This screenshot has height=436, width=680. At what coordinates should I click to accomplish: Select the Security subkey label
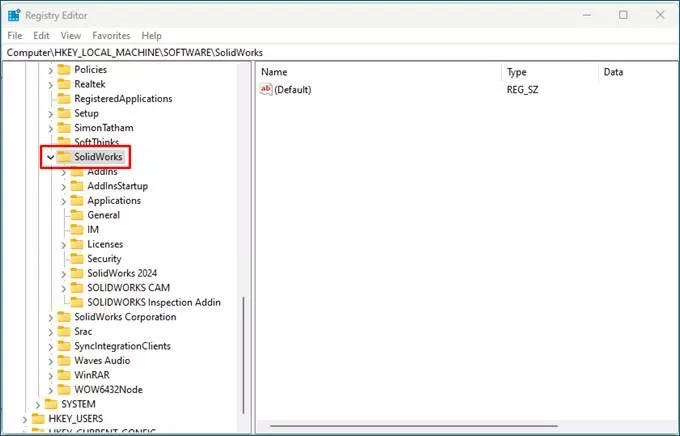click(x=104, y=259)
